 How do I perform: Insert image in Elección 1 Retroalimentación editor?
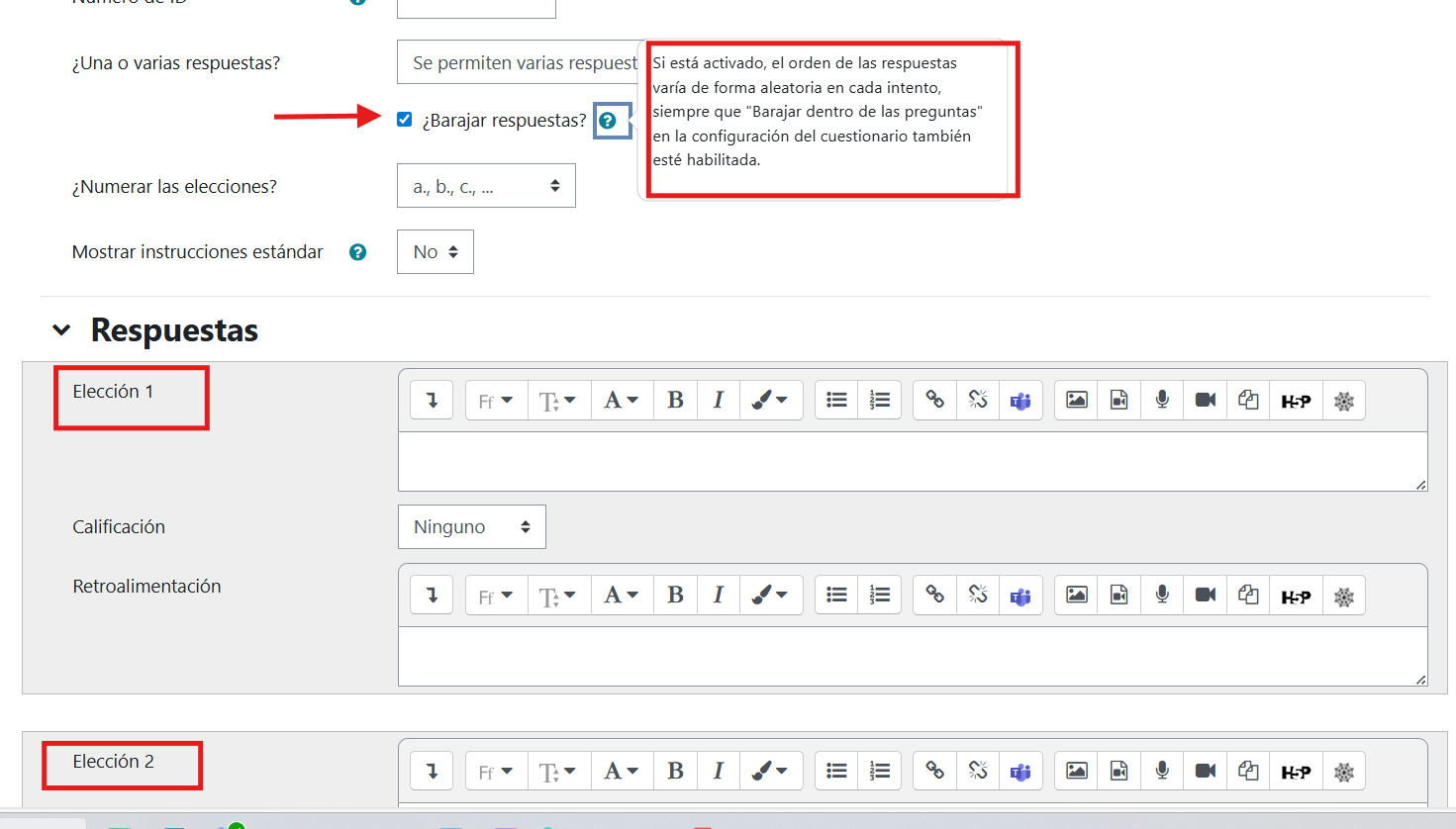point(1076,595)
